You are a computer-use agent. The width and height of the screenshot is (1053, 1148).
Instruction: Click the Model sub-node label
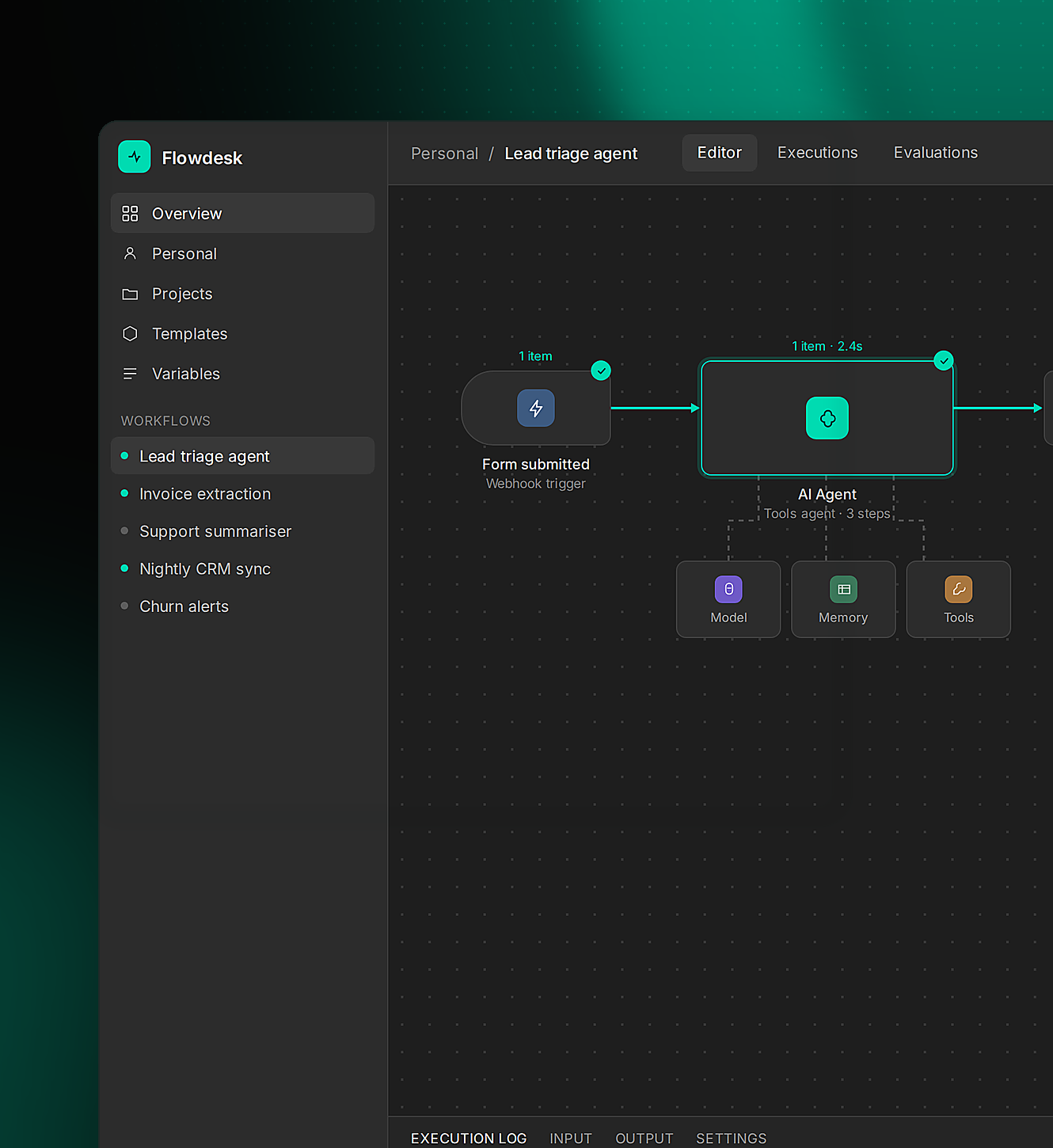(728, 618)
